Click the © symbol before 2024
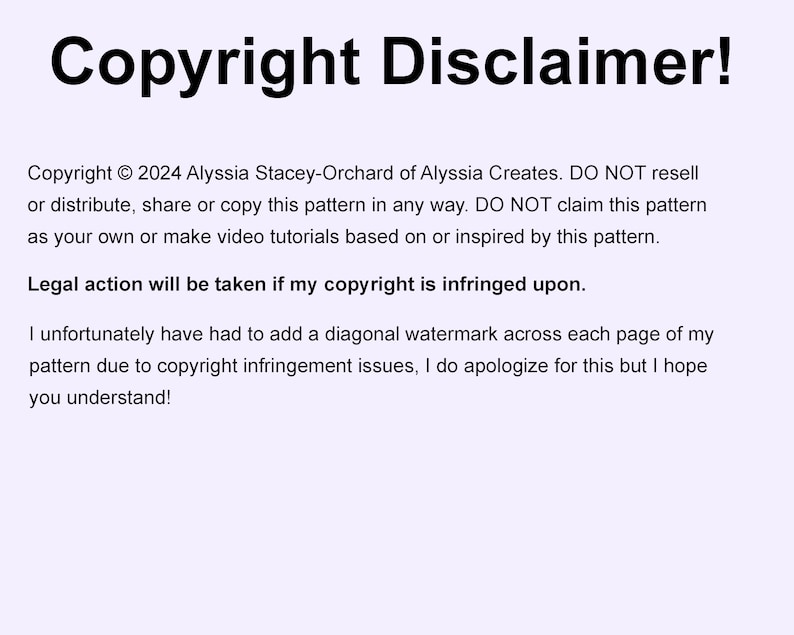Screen dimensions: 794x635 tap(125, 173)
